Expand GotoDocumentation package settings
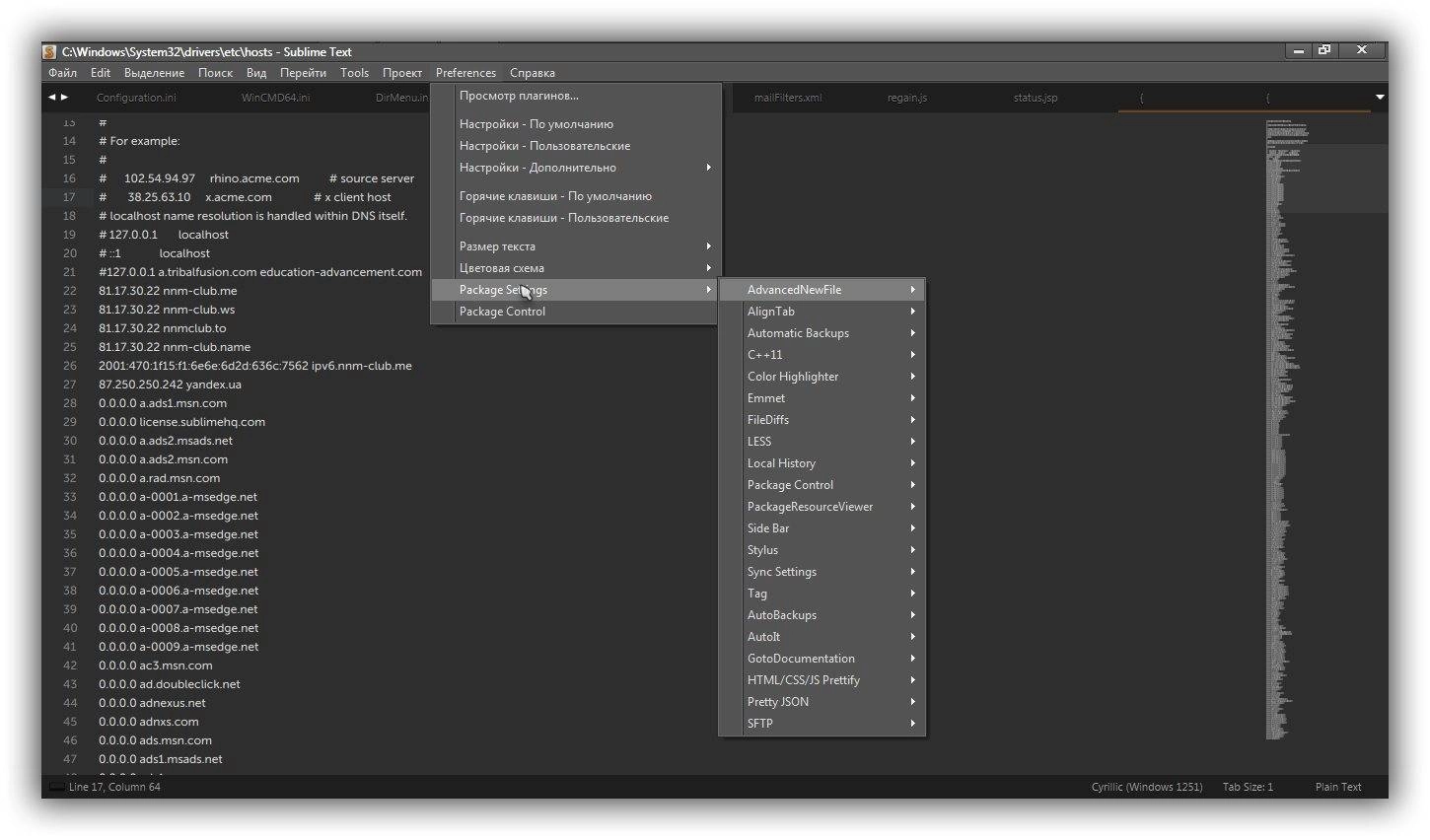Screen dimensions: 1430x840 822,659
